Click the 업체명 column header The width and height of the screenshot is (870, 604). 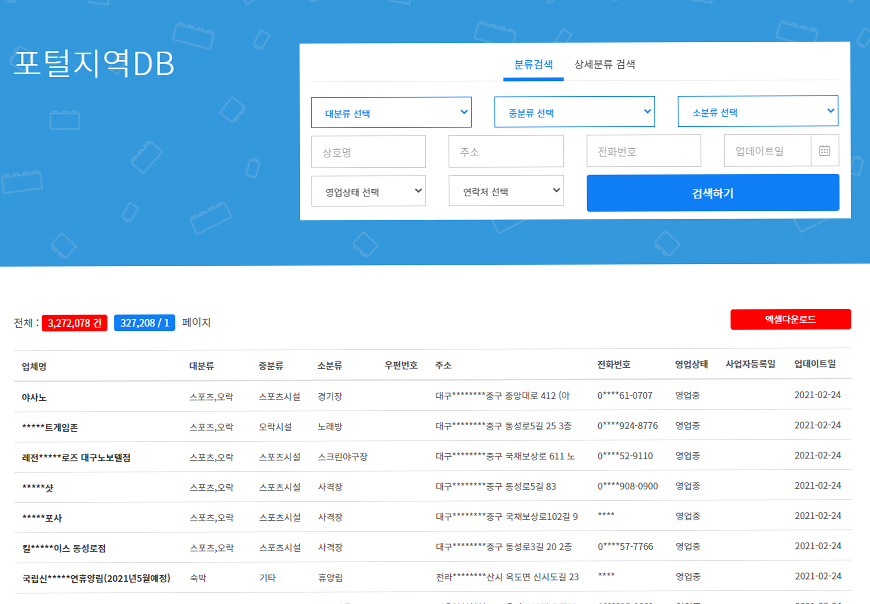click(34, 367)
